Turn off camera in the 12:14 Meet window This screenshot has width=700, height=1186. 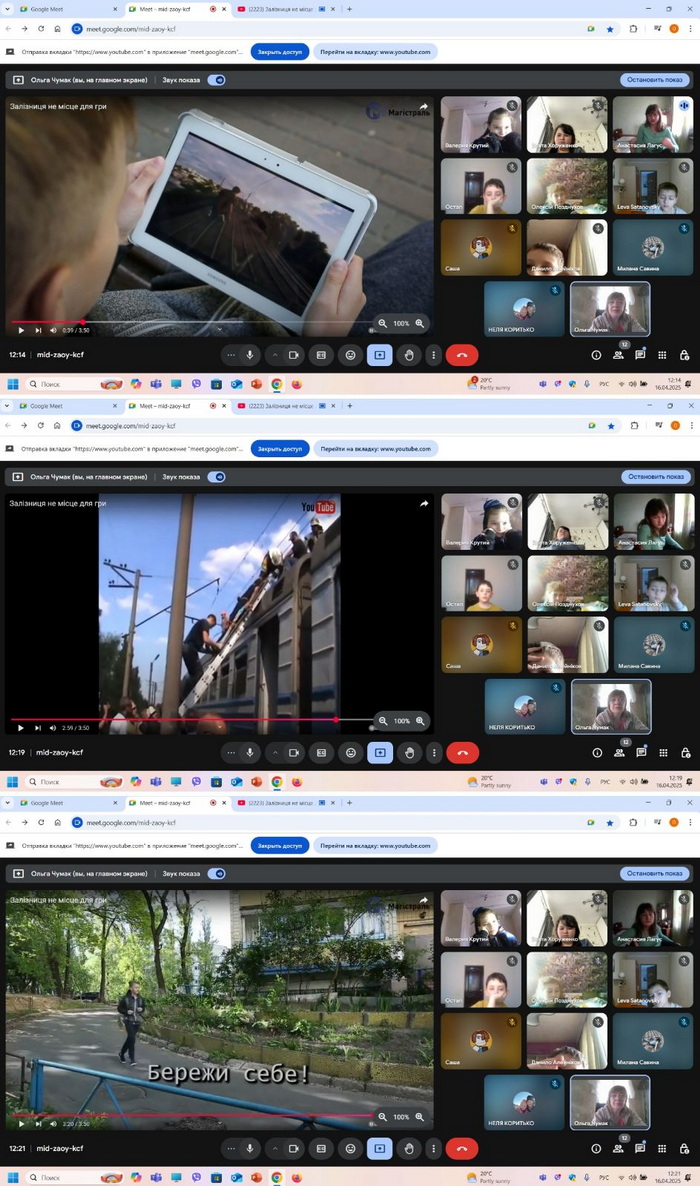(294, 355)
